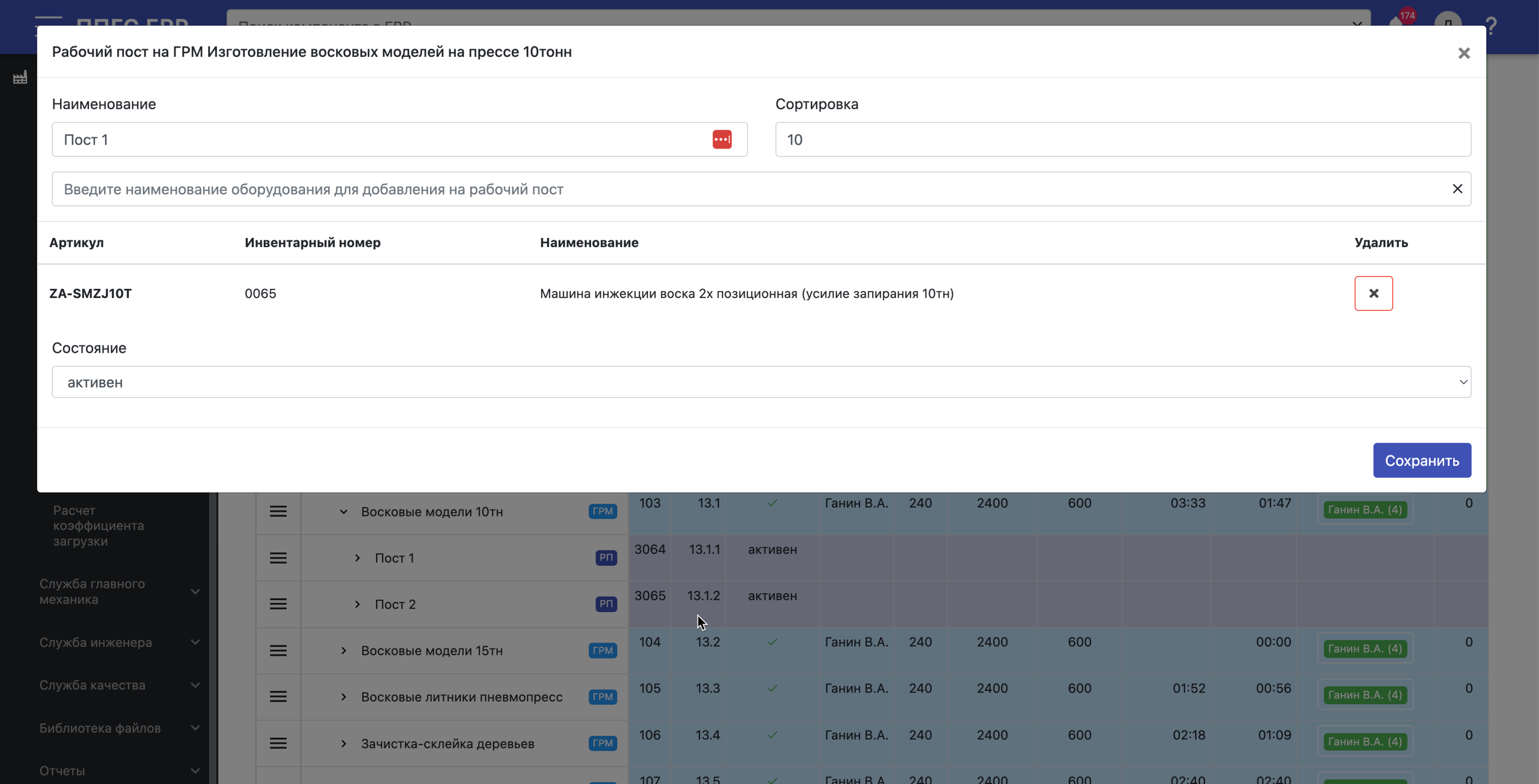Expand Восковые литники пневмопресс row
This screenshot has height=784, width=1539.
[343, 697]
